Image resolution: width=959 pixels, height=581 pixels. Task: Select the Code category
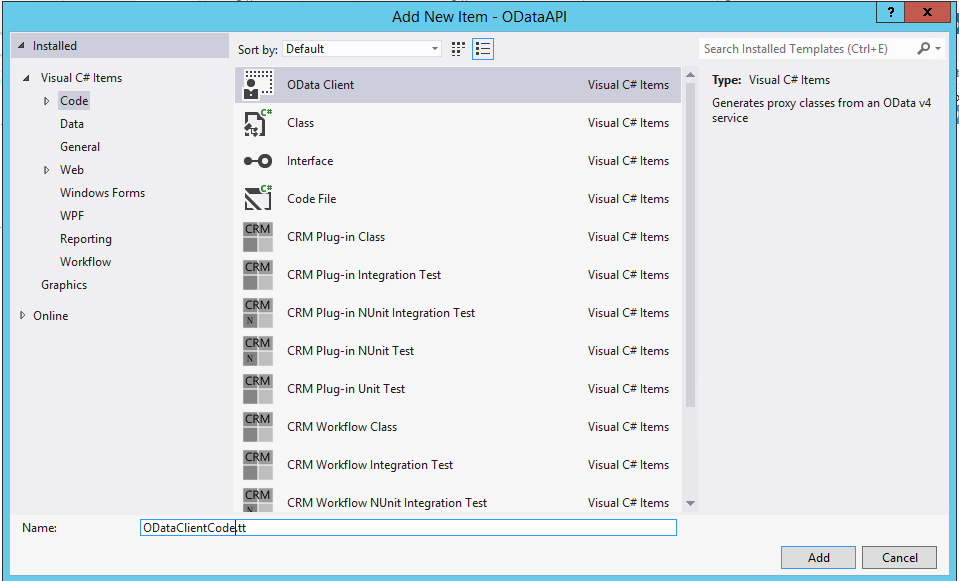pyautogui.click(x=74, y=101)
